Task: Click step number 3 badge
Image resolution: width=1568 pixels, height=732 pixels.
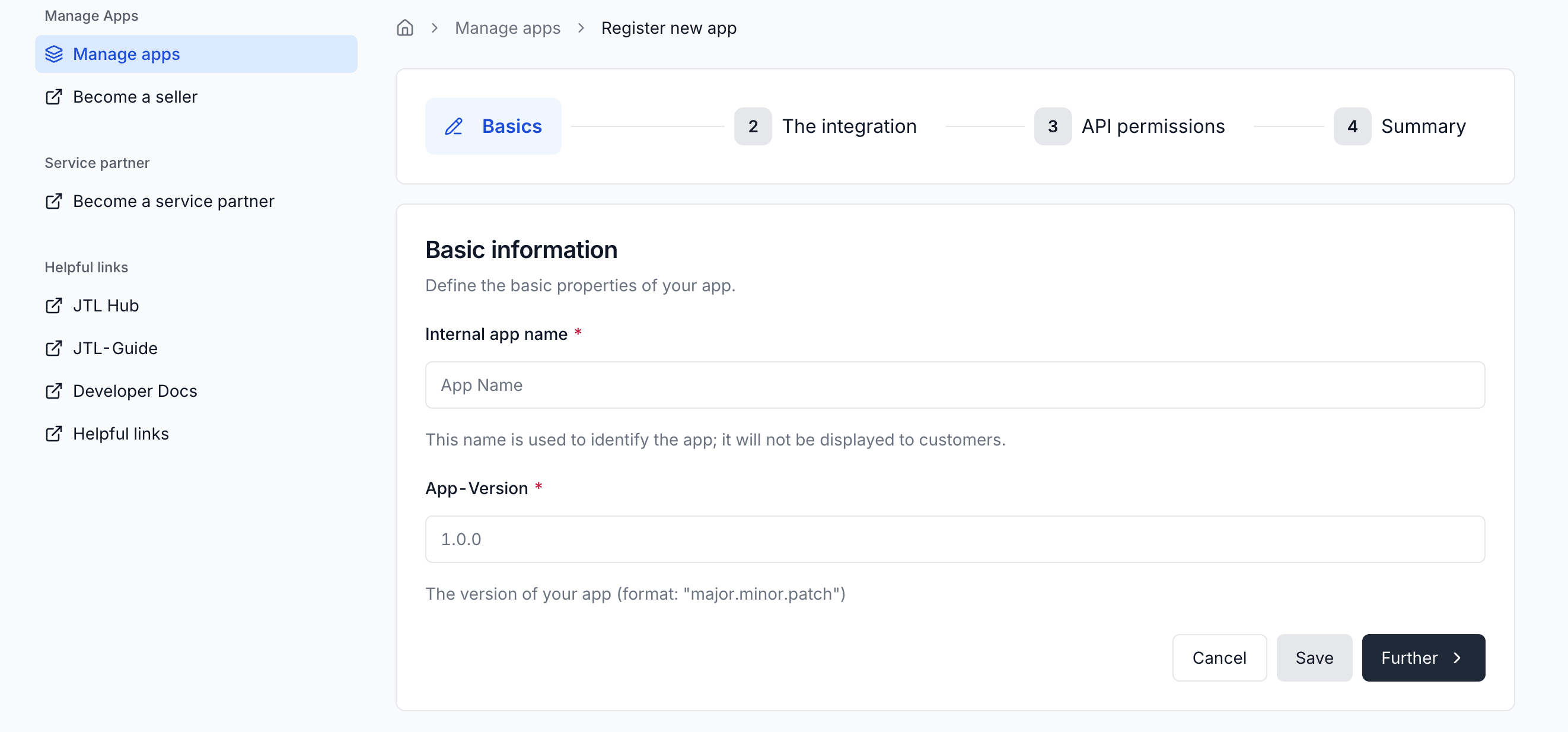Action: (x=1053, y=126)
